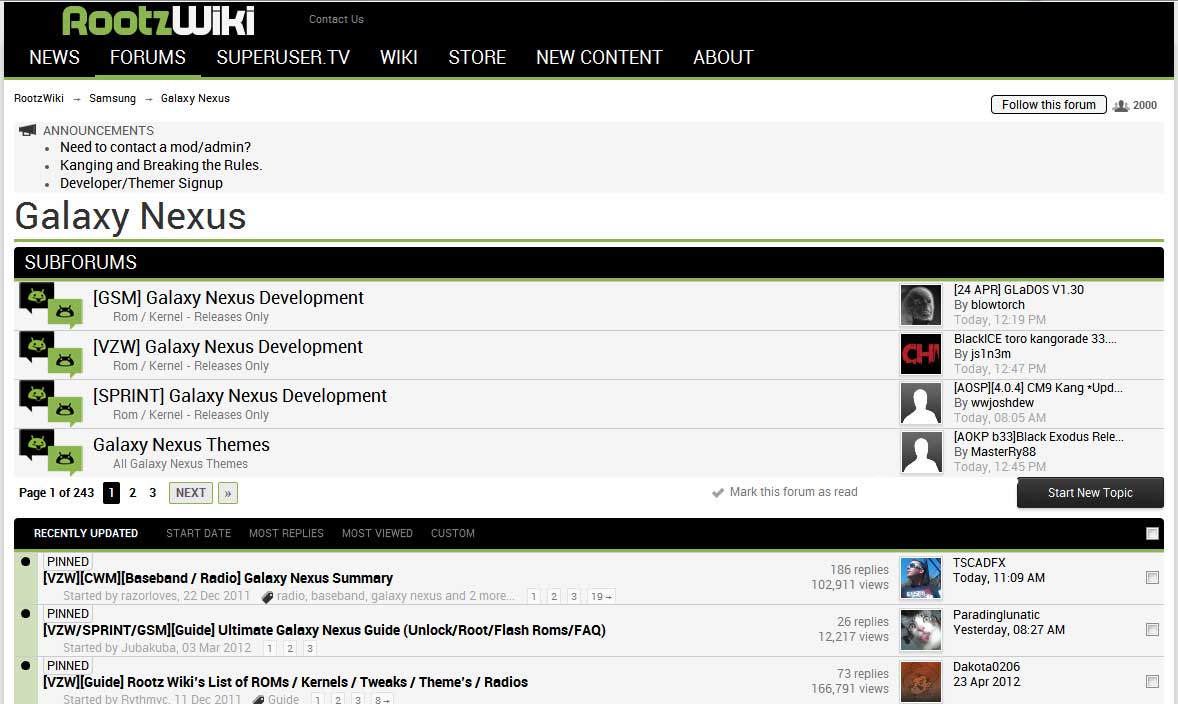This screenshot has width=1178, height=704.
Task: Expand remaining thread pages via the 19 arrow
Action: pos(600,595)
